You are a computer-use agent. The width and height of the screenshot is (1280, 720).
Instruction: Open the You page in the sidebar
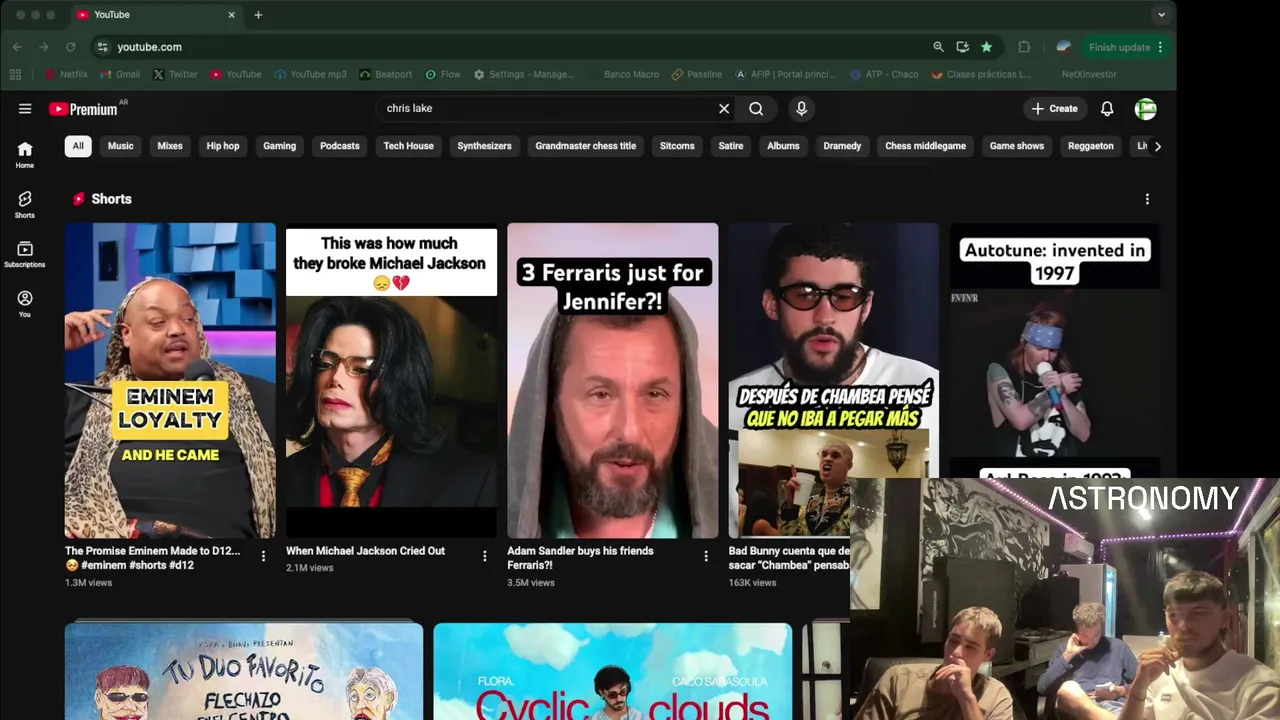tap(25, 304)
